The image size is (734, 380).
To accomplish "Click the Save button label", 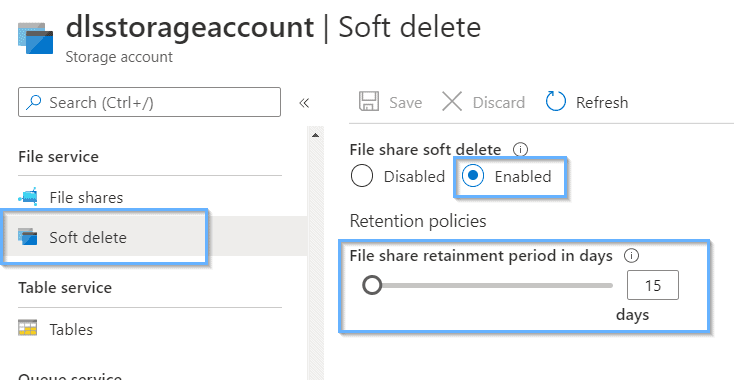I will tap(405, 102).
